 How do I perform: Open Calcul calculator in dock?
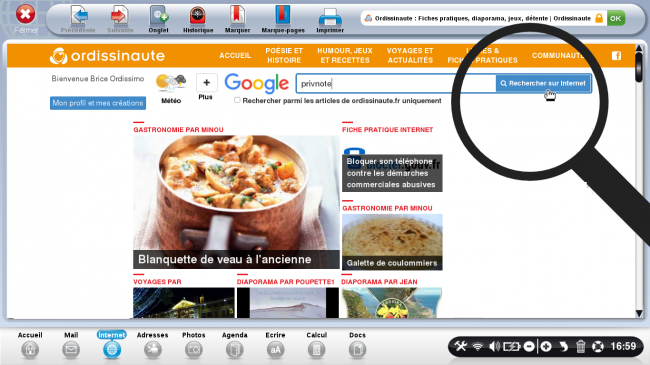316,345
